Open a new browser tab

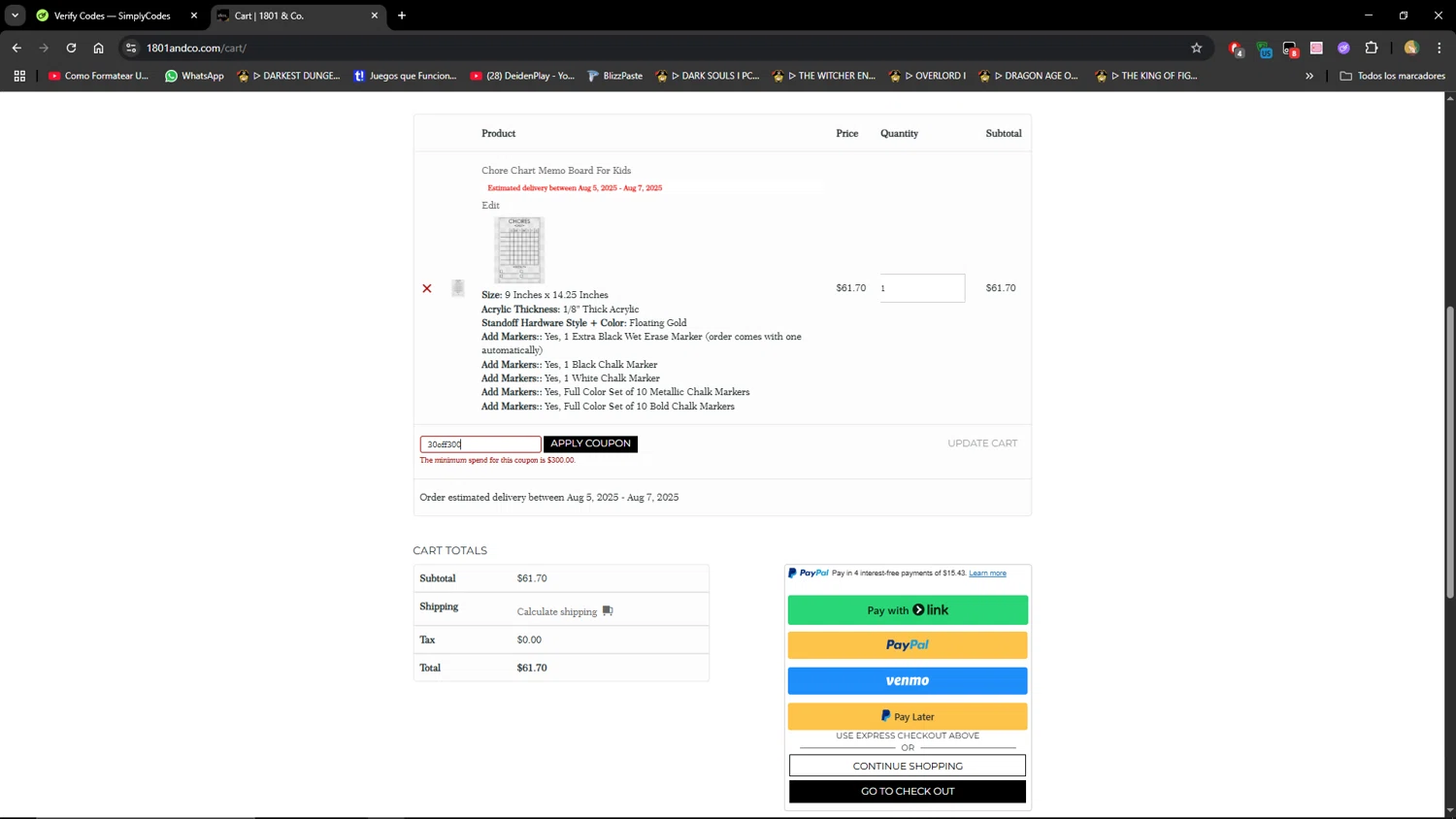coord(402,16)
